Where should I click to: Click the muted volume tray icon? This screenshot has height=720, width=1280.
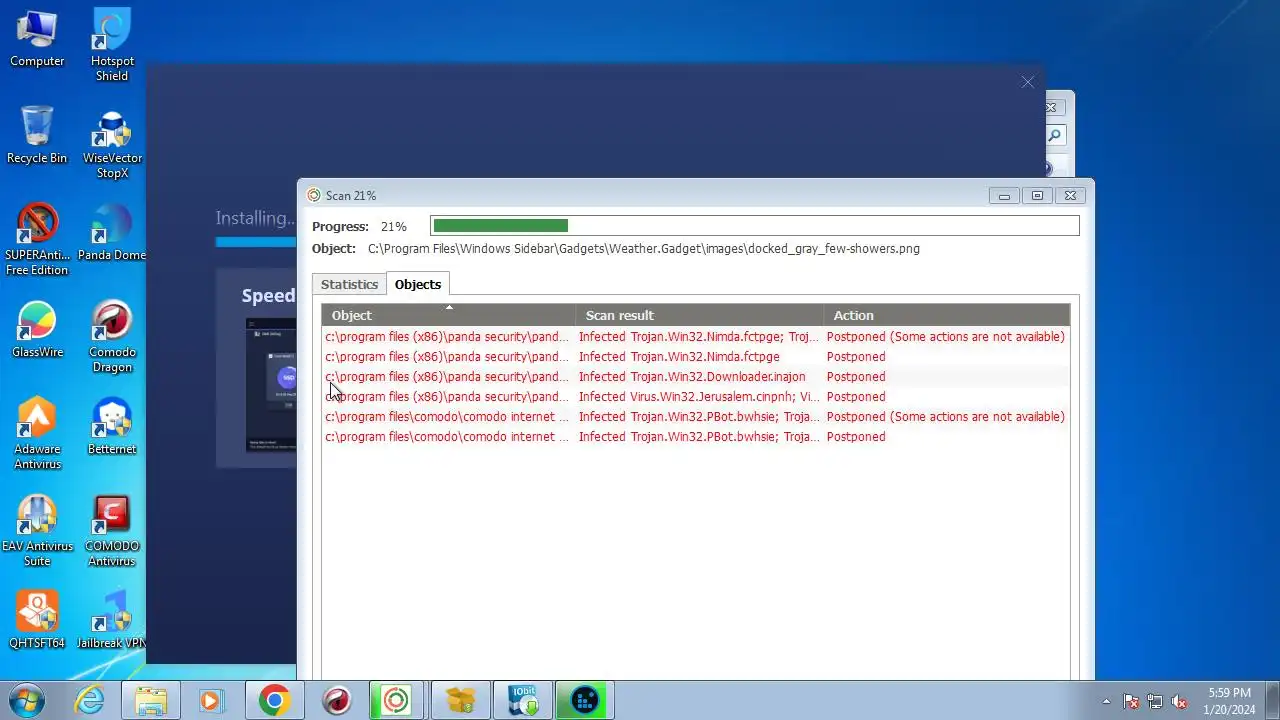click(1179, 701)
